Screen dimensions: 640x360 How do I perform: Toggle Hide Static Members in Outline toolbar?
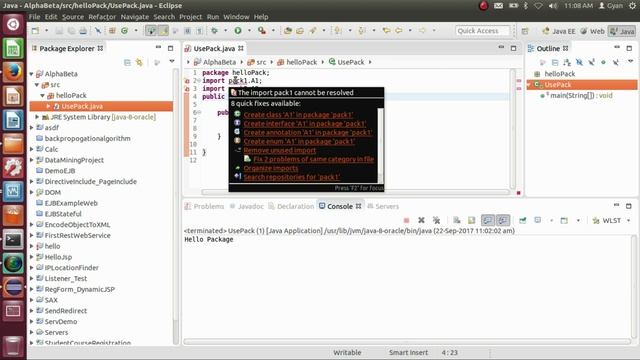point(591,62)
